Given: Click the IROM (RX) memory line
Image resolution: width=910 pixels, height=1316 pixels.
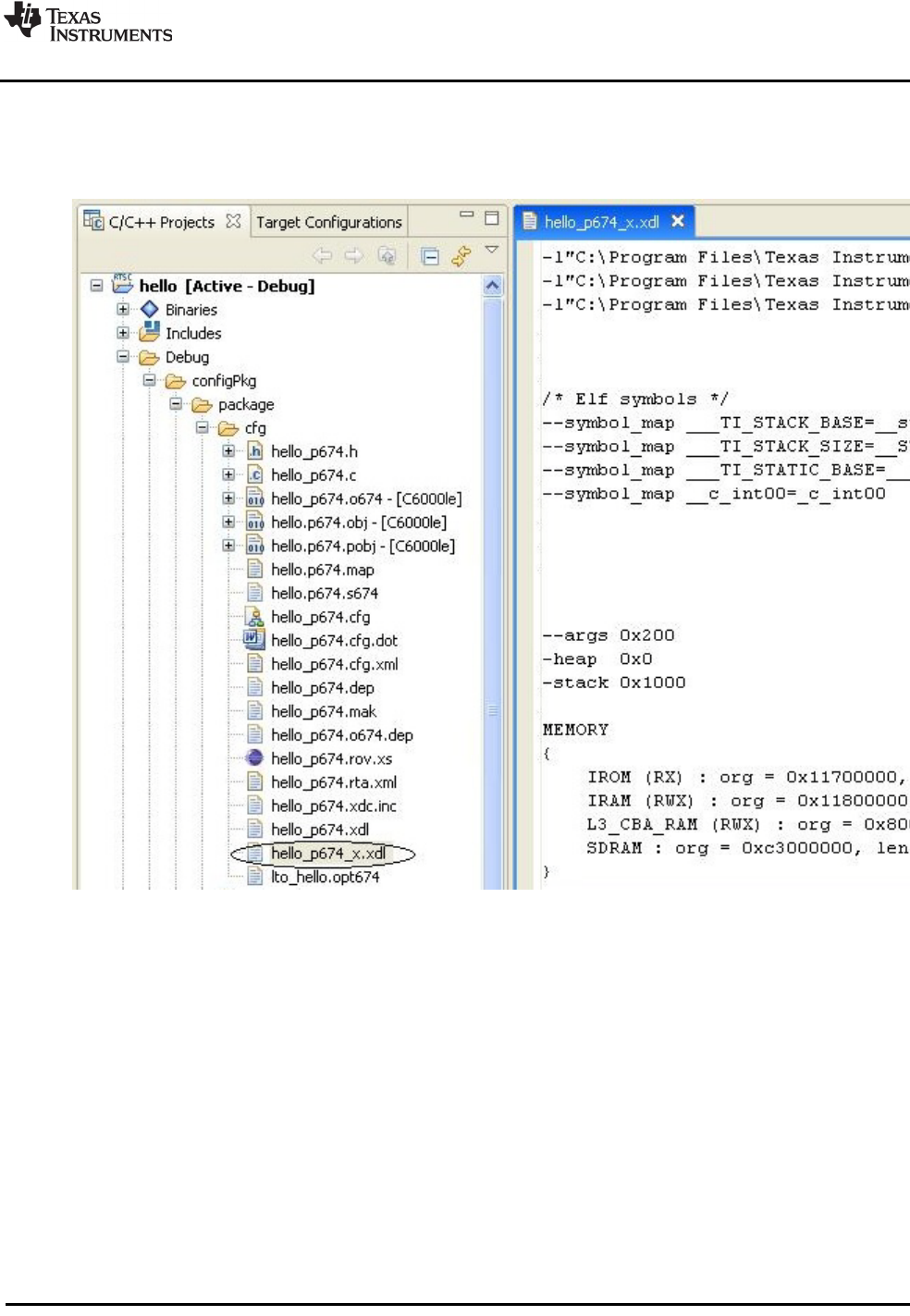Looking at the screenshot, I should tap(747, 777).
